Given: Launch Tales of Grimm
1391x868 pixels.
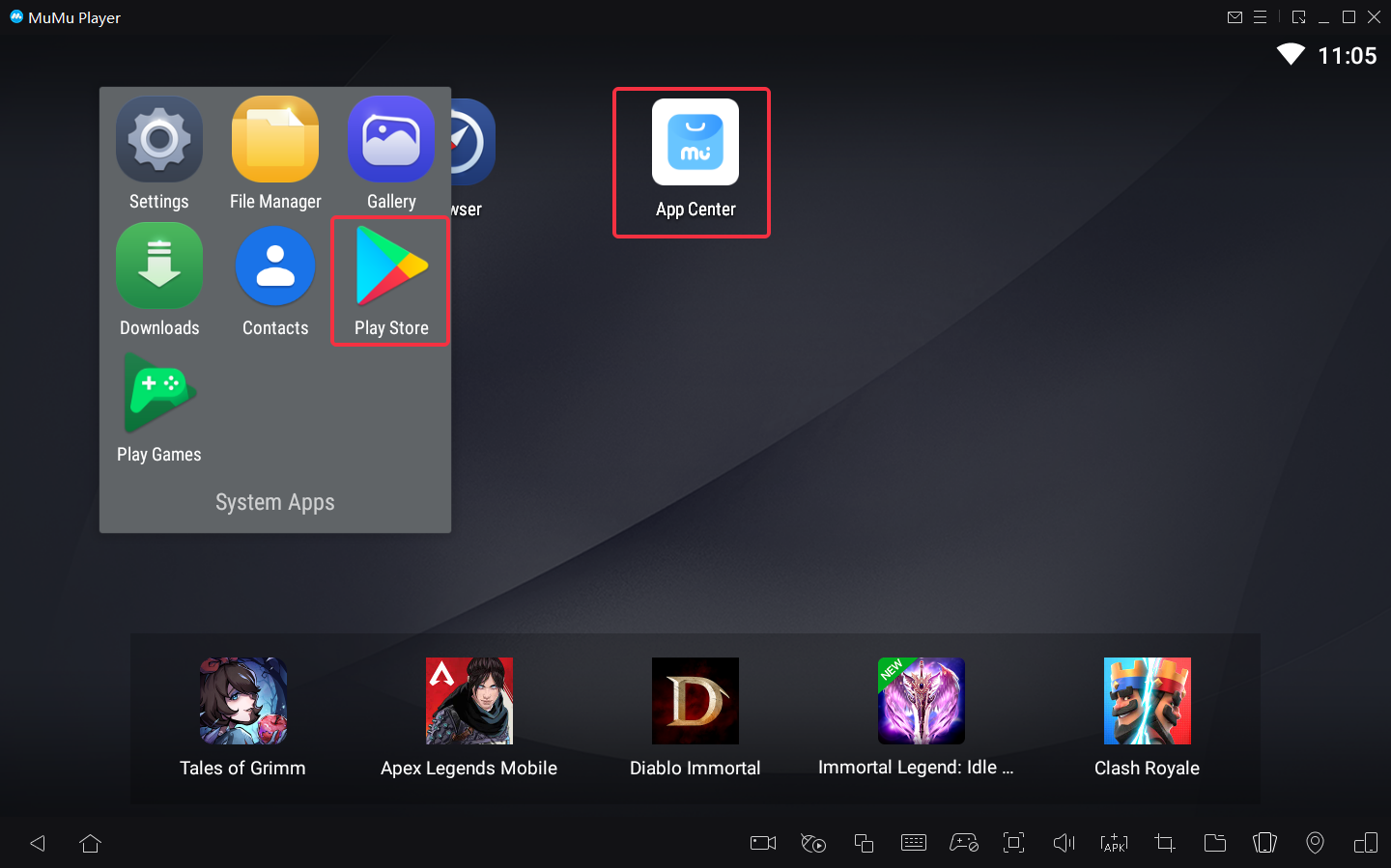Looking at the screenshot, I should 243,701.
